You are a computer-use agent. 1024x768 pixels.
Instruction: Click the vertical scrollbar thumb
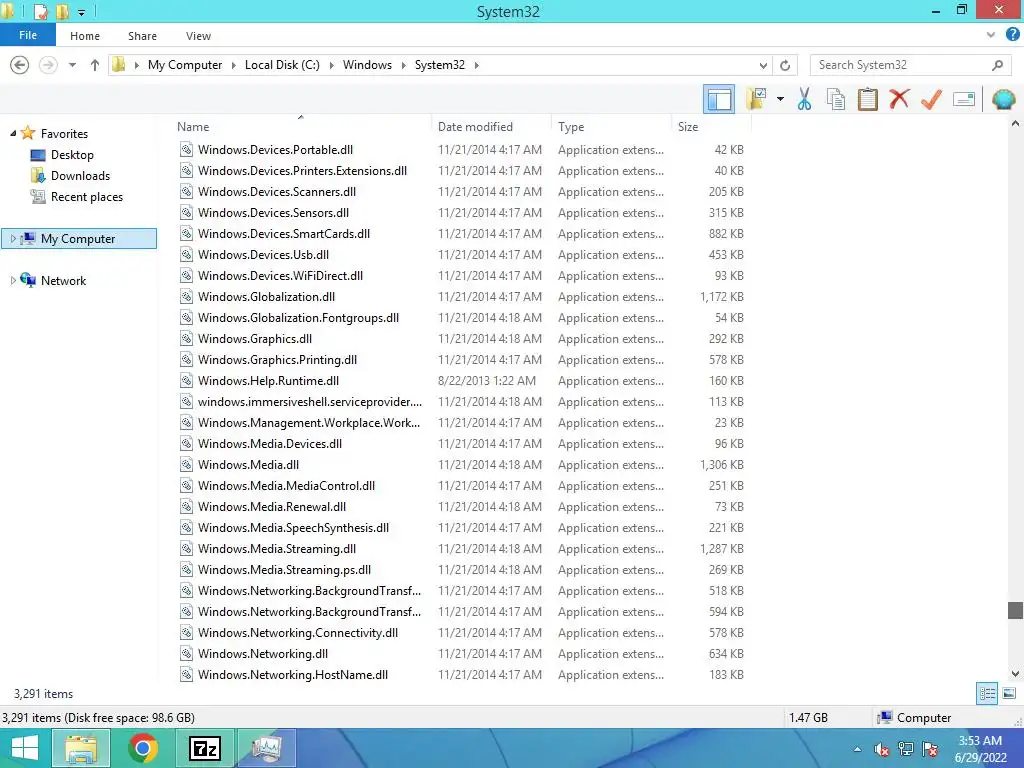click(1015, 610)
